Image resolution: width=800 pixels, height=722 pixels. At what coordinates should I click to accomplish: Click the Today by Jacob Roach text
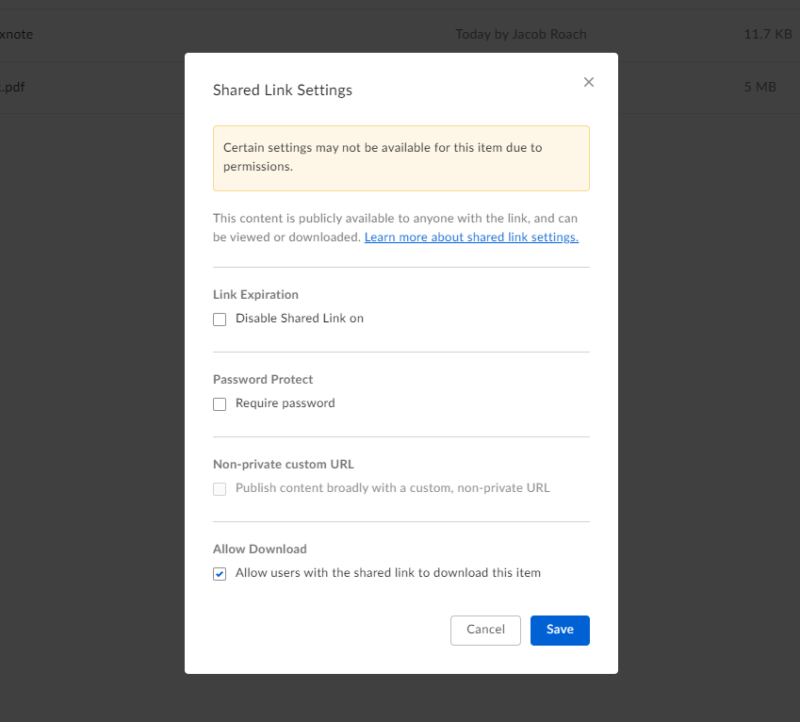(x=520, y=33)
